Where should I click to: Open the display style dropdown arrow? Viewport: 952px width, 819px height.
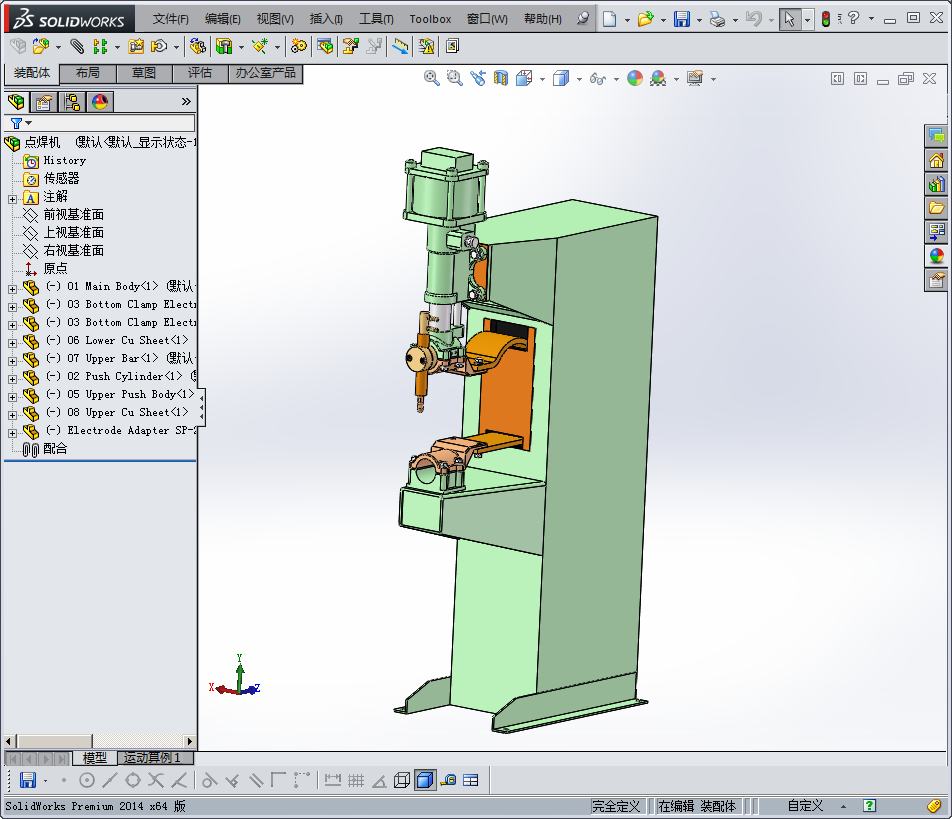[579, 79]
